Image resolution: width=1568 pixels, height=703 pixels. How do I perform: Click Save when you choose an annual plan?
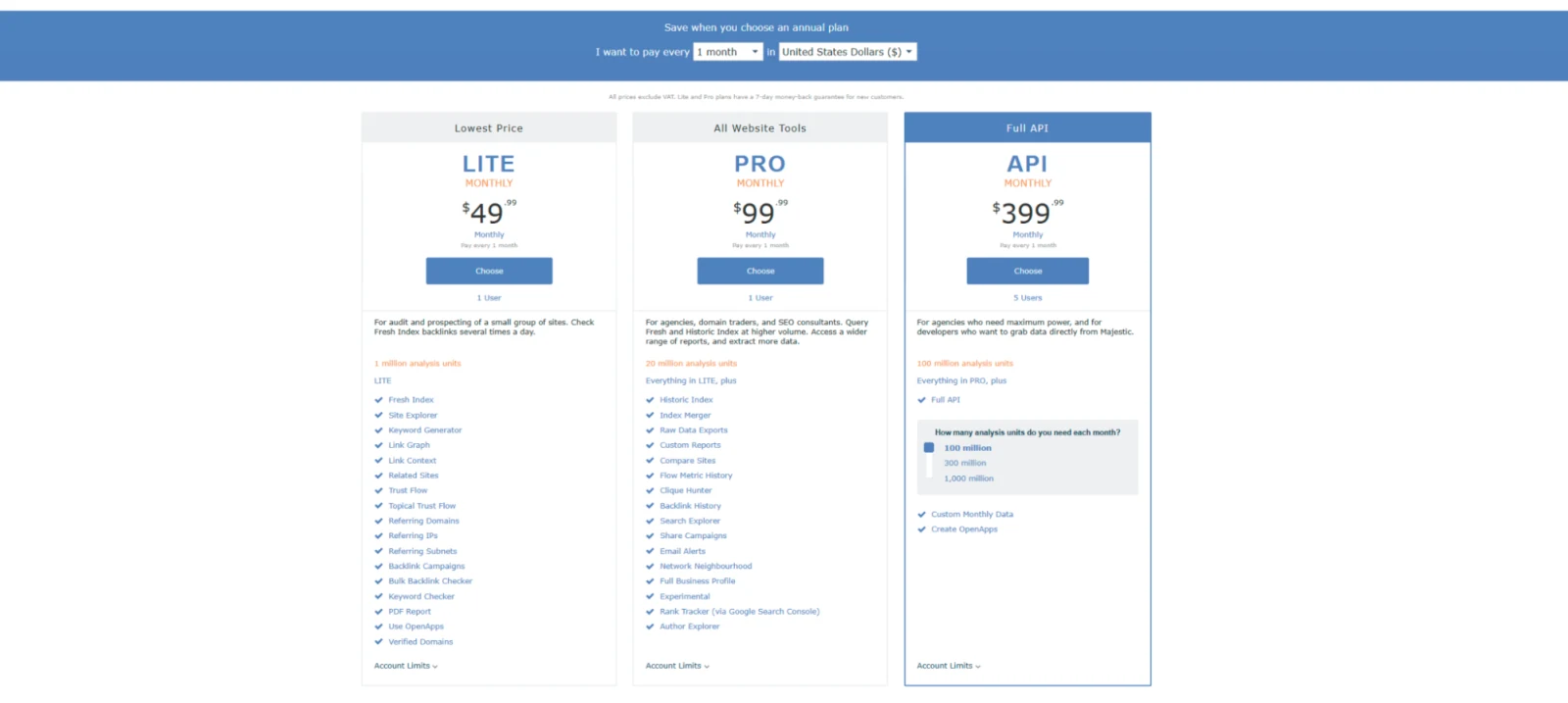pyautogui.click(x=757, y=27)
